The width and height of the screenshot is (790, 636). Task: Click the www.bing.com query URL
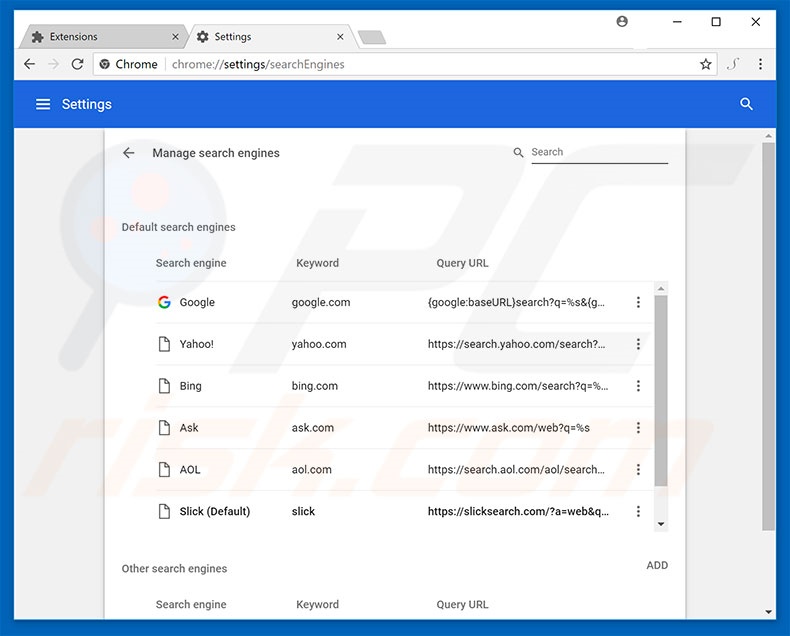click(x=518, y=386)
